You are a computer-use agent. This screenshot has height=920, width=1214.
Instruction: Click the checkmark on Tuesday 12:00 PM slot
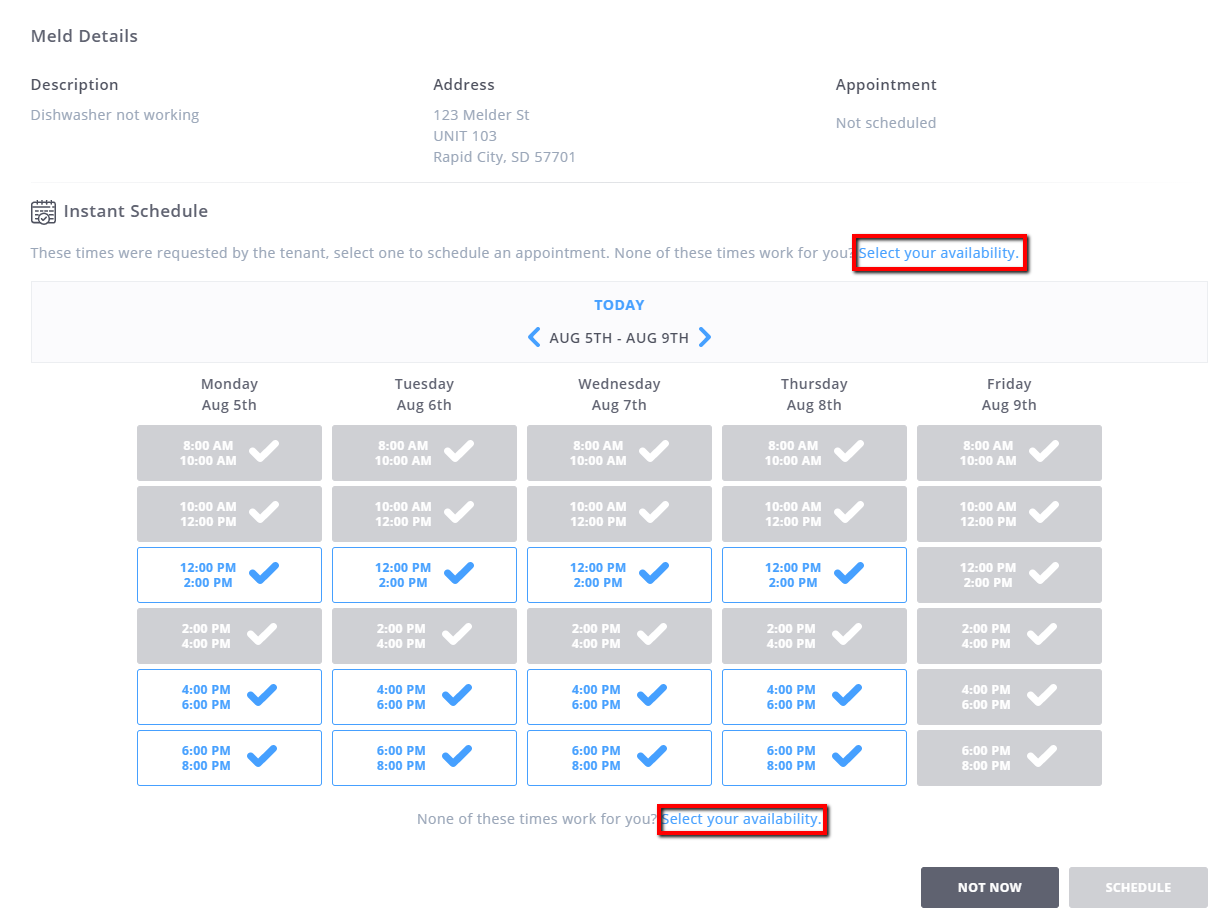459,572
